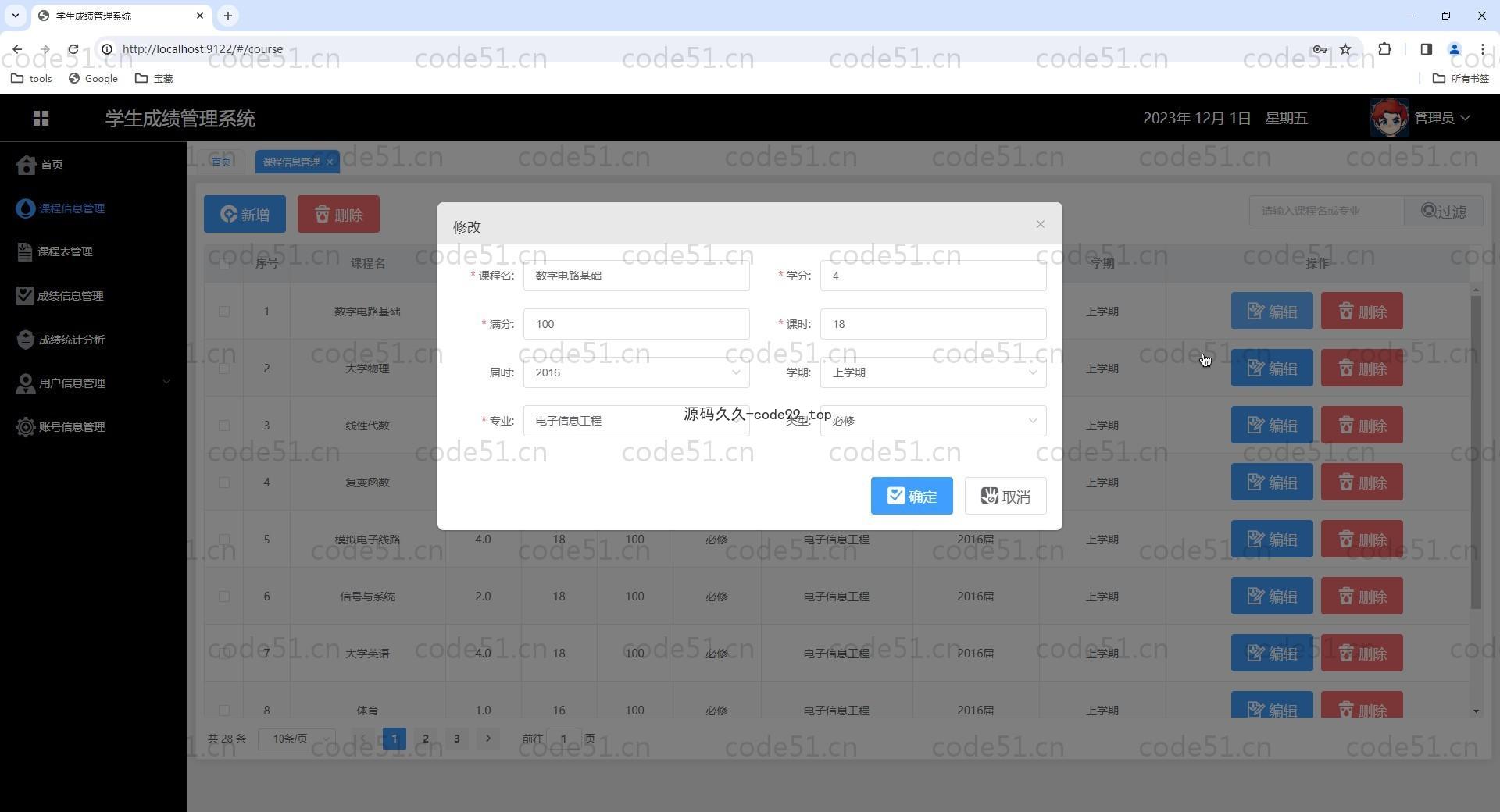The height and width of the screenshot is (812, 1500).
Task: Open the 10条/页 page size dropdown
Action: (x=298, y=739)
